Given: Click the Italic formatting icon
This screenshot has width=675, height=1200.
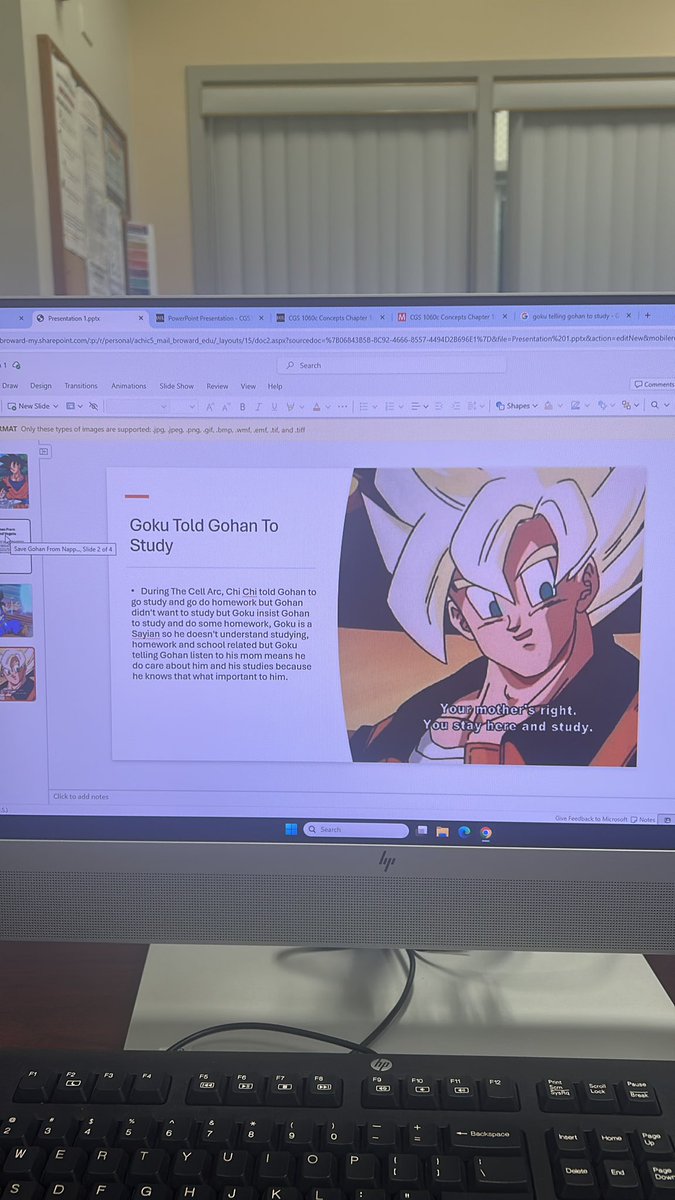Looking at the screenshot, I should [258, 407].
